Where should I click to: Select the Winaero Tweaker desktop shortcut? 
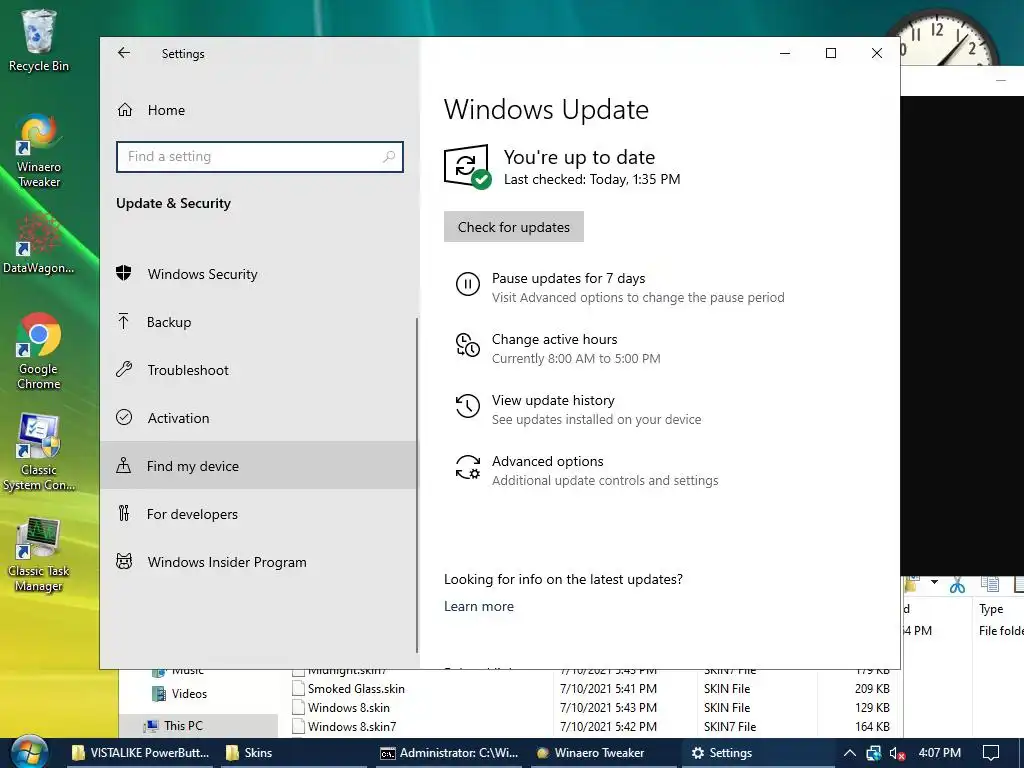(39, 152)
